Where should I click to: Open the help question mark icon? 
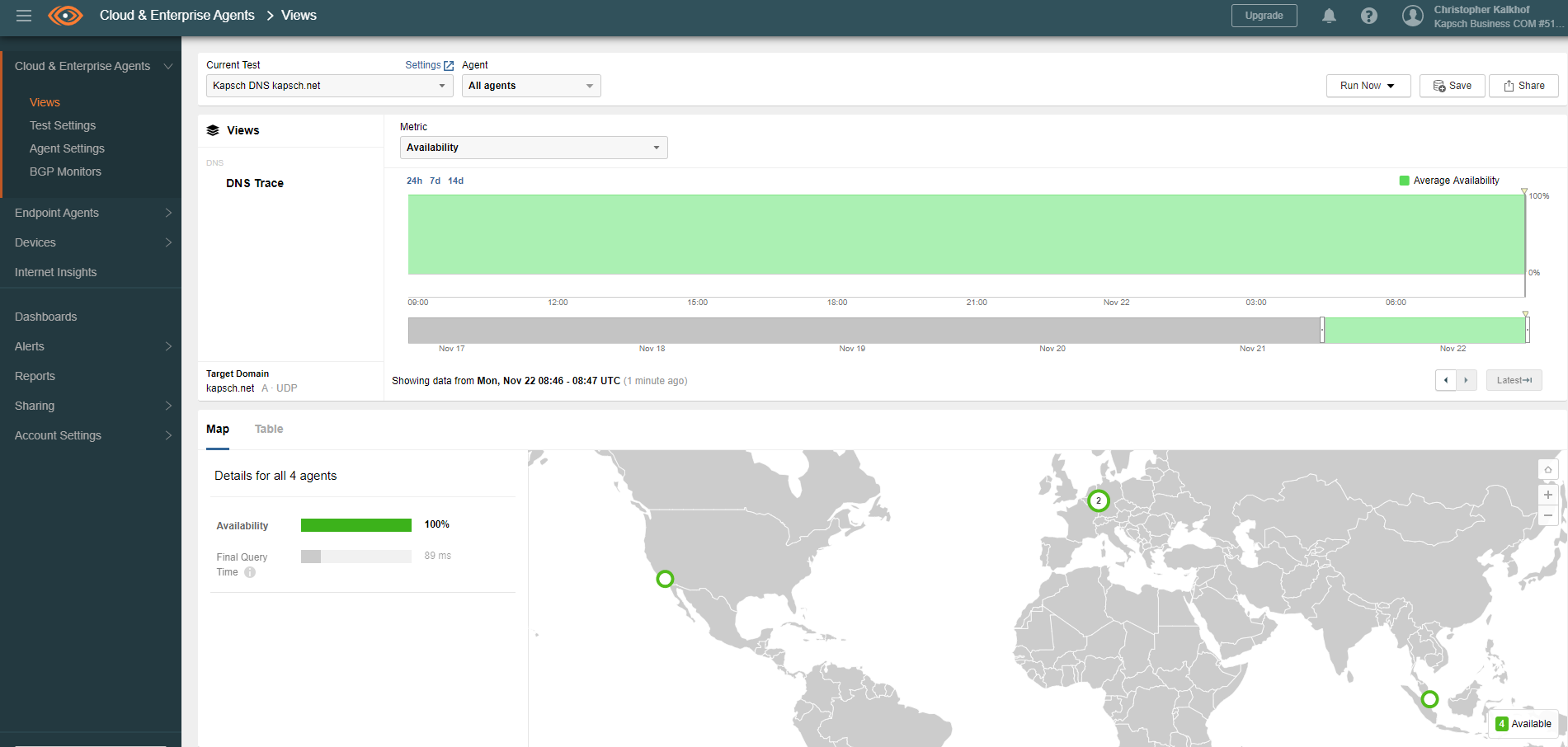pyautogui.click(x=1369, y=16)
